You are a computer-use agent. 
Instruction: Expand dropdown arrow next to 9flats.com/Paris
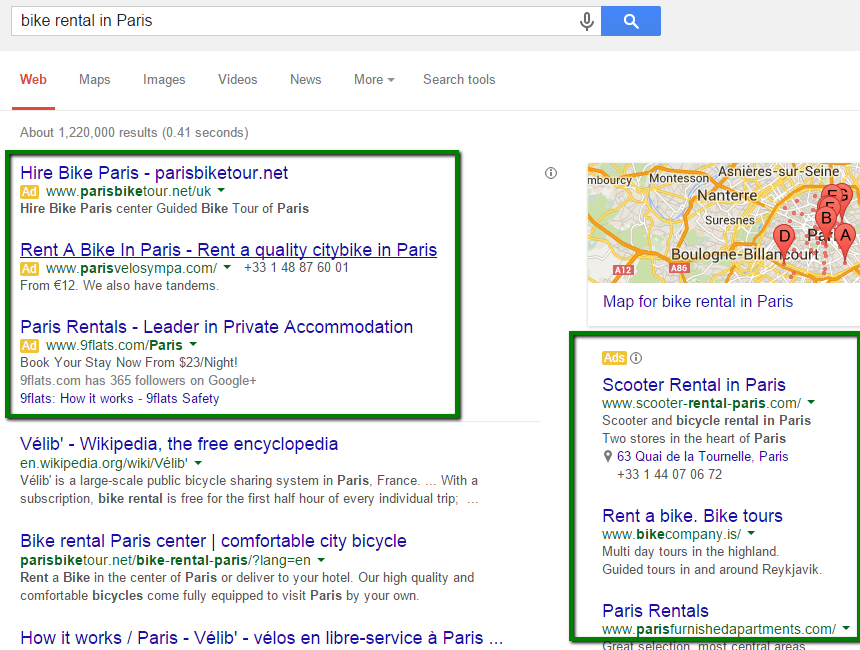193,344
